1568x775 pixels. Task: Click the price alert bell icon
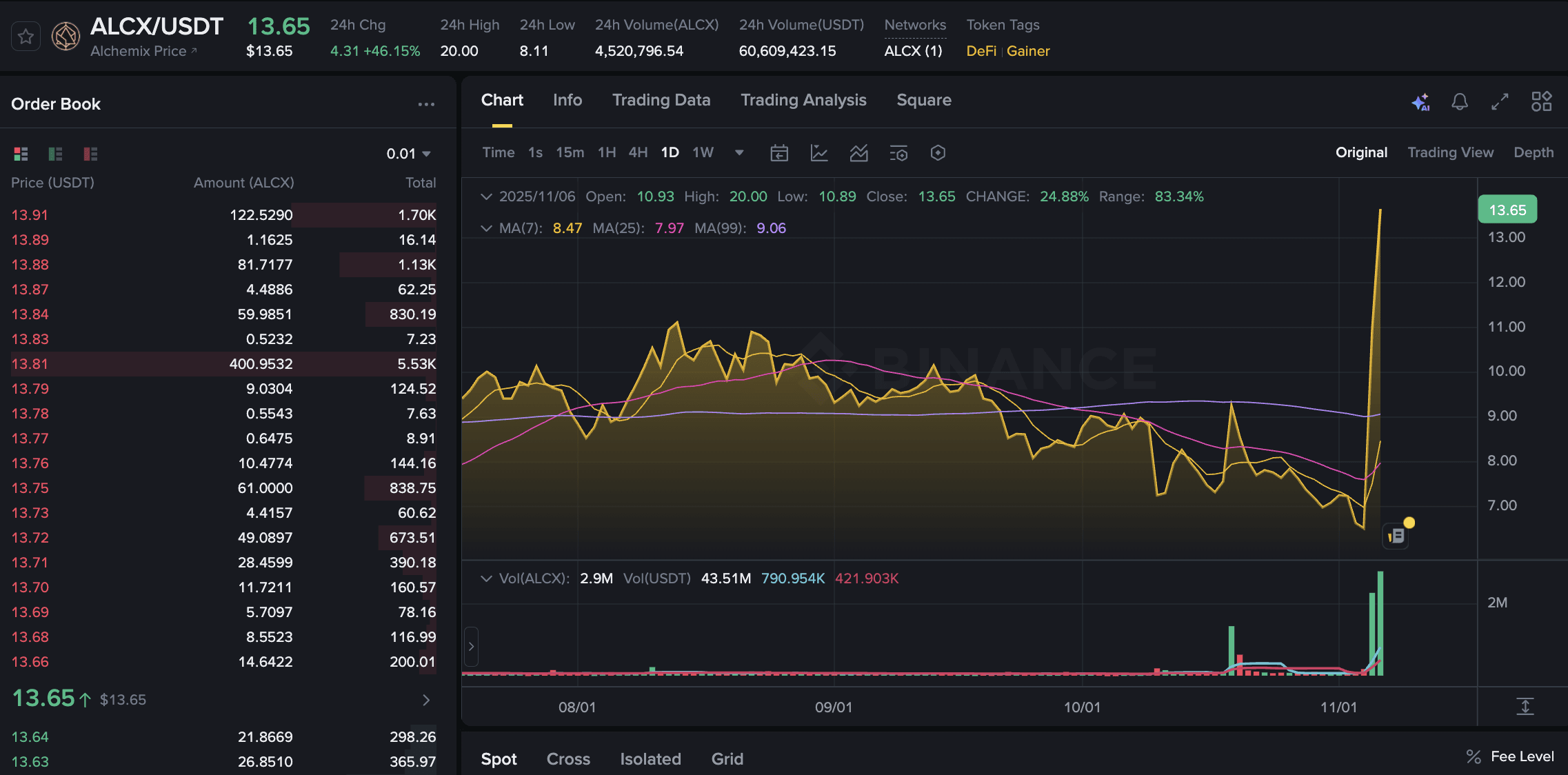pyautogui.click(x=1459, y=102)
